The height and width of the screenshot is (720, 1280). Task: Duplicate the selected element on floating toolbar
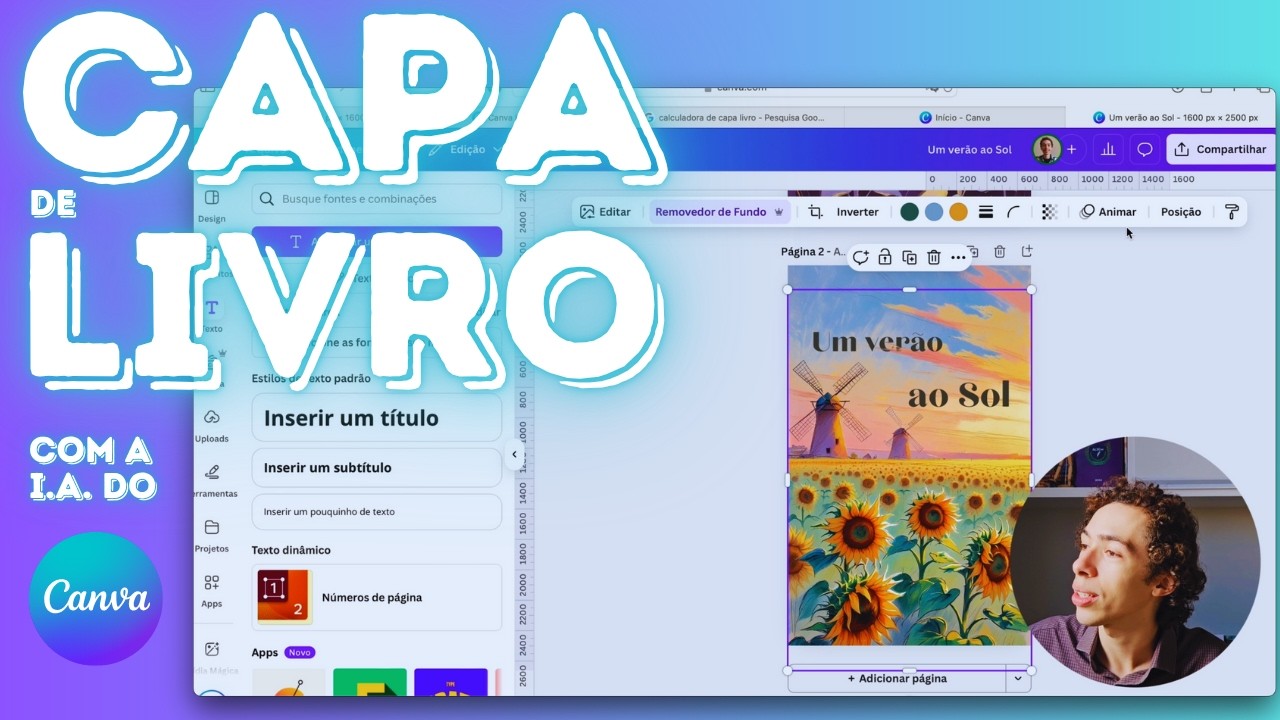coord(909,257)
